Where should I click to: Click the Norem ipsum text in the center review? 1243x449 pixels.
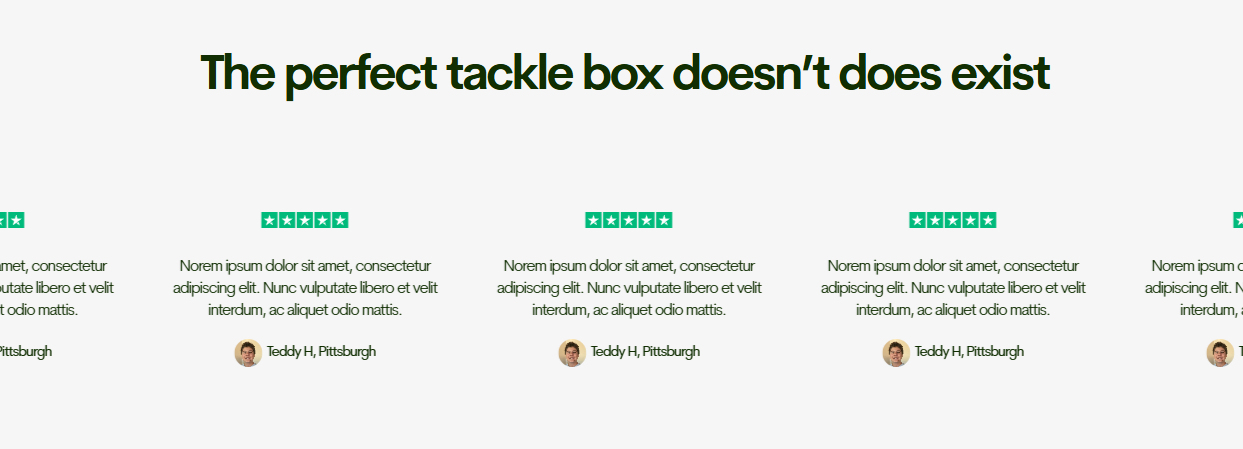(628, 288)
